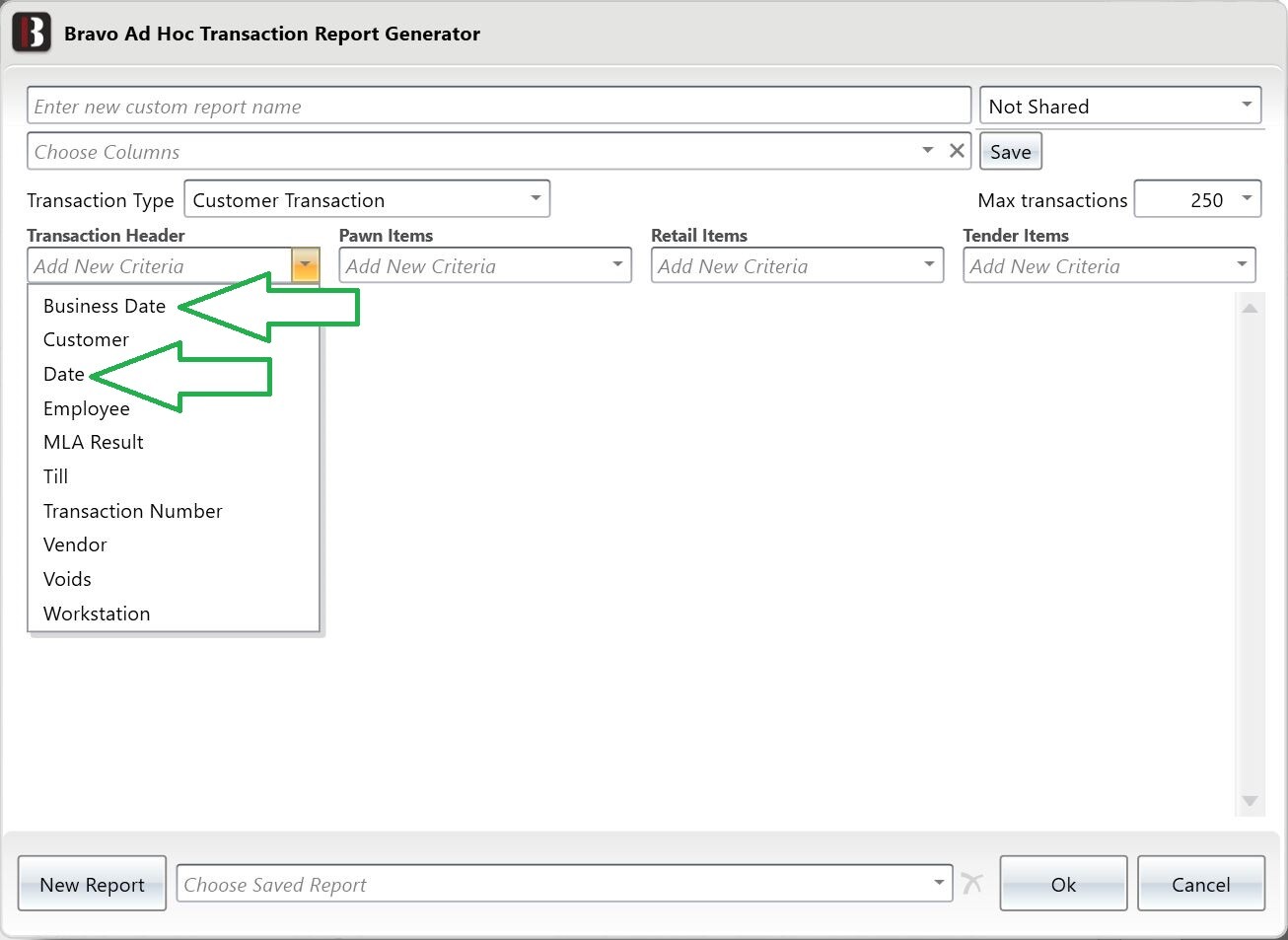Focus the custom report name field
The image size is (1288, 940).
499,107
